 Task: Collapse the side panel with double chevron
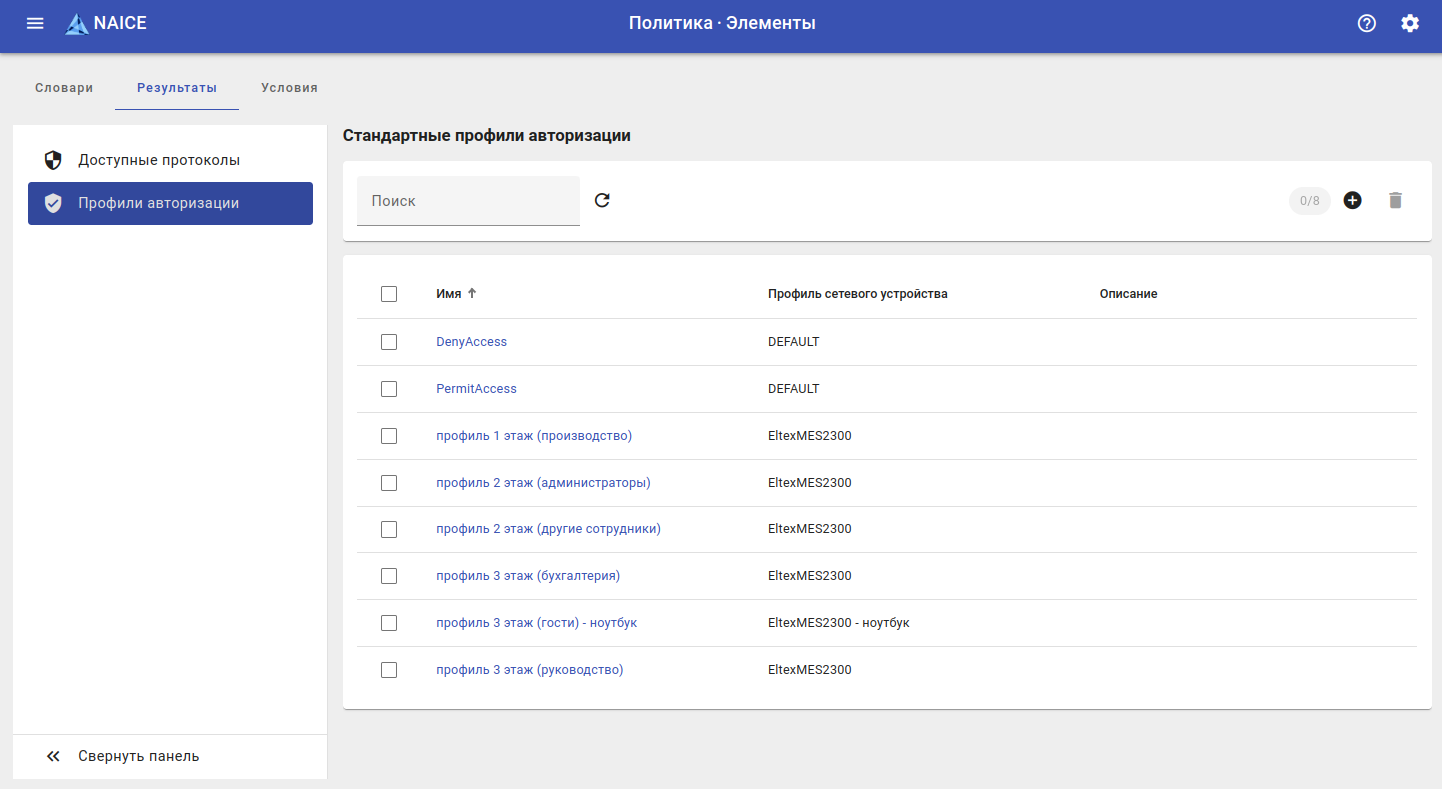(x=54, y=756)
